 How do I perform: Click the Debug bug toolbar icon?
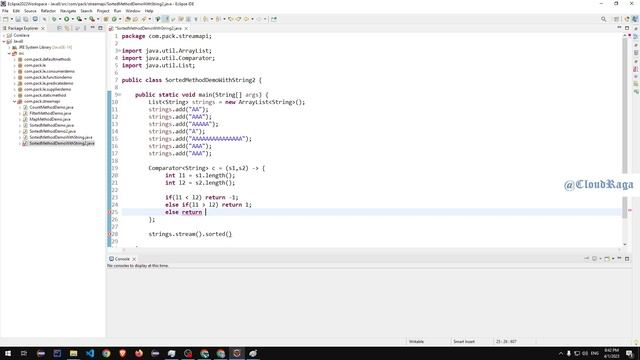[x=54, y=19]
